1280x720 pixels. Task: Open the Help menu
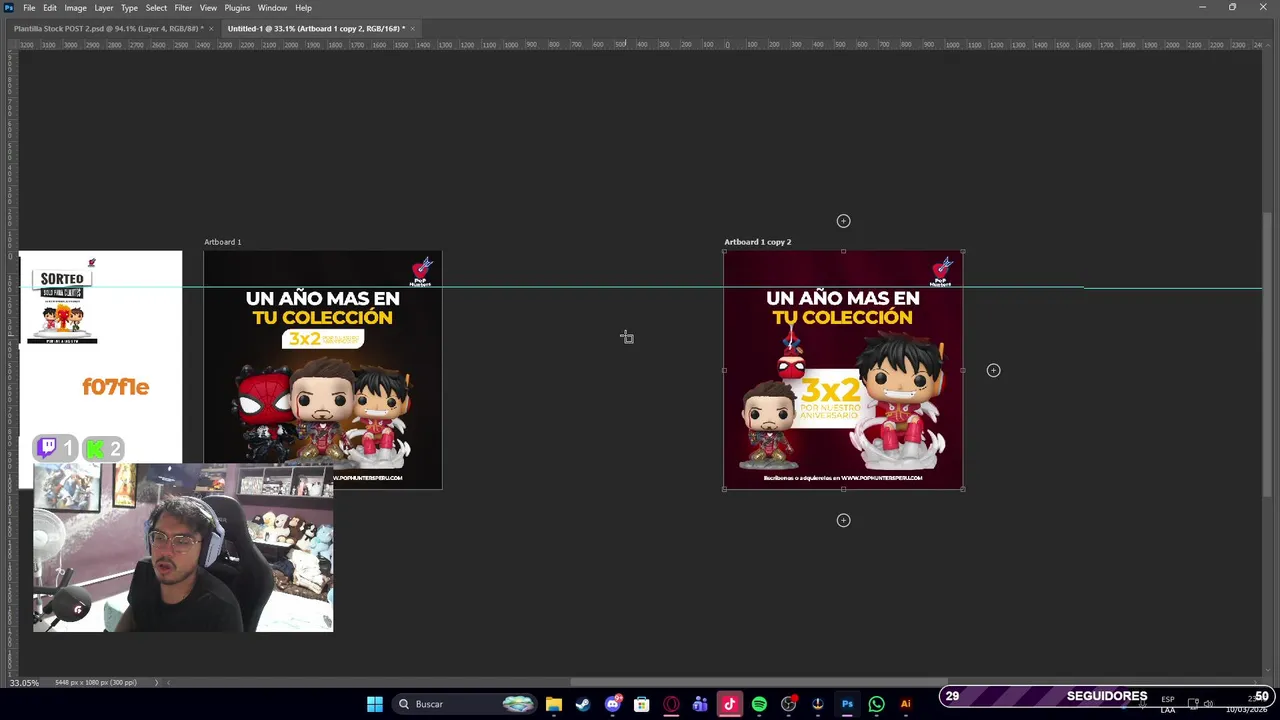tap(303, 8)
